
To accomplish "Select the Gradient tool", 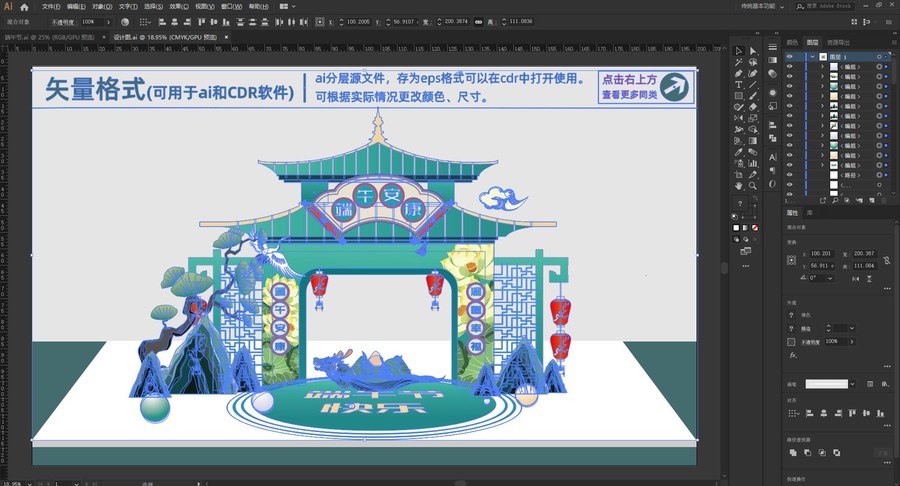I will coord(753,141).
